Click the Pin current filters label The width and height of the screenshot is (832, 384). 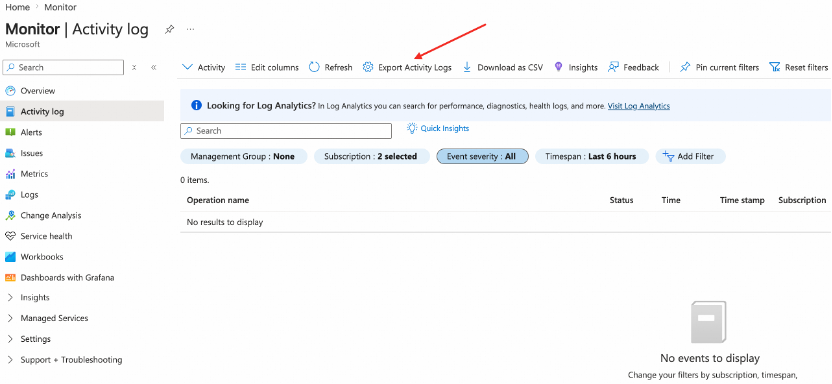(x=727, y=67)
